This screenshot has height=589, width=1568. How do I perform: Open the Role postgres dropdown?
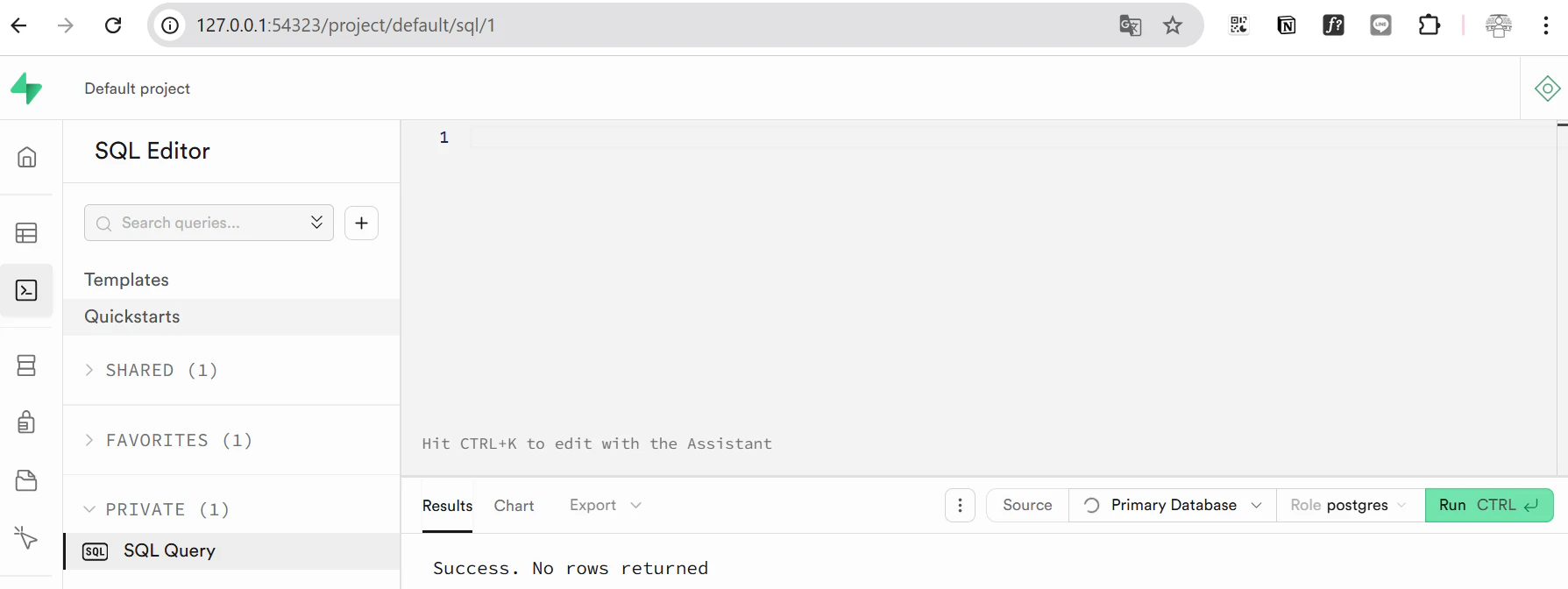pyautogui.click(x=1351, y=505)
